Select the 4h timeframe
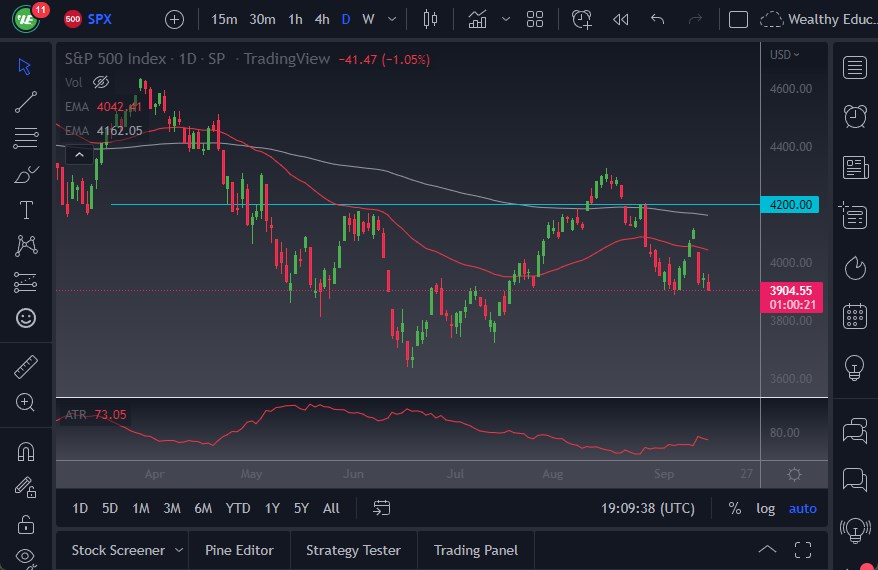Screen dimensions: 878x570 click(321, 19)
